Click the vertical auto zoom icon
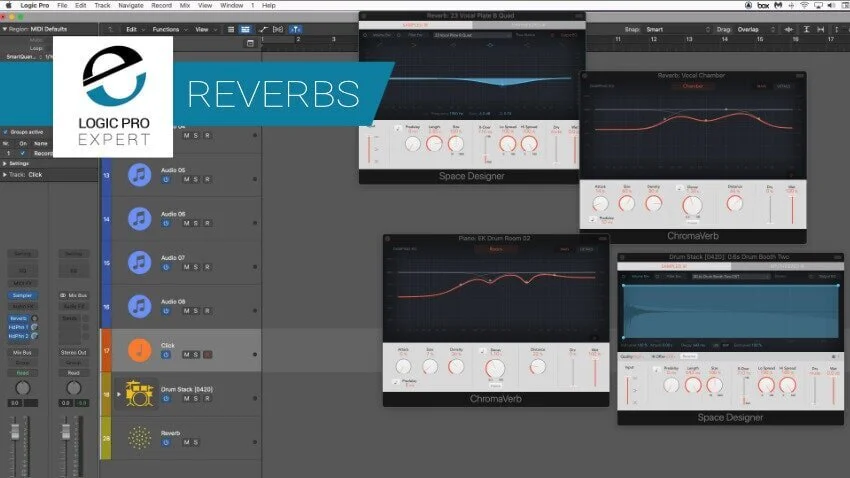Image resolution: width=850 pixels, height=478 pixels. [807, 29]
